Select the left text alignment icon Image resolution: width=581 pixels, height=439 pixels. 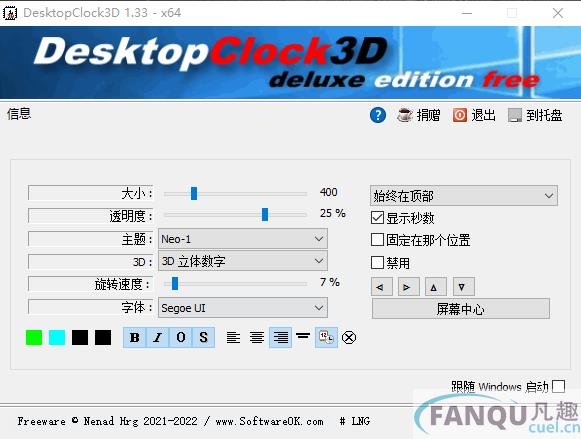click(233, 337)
